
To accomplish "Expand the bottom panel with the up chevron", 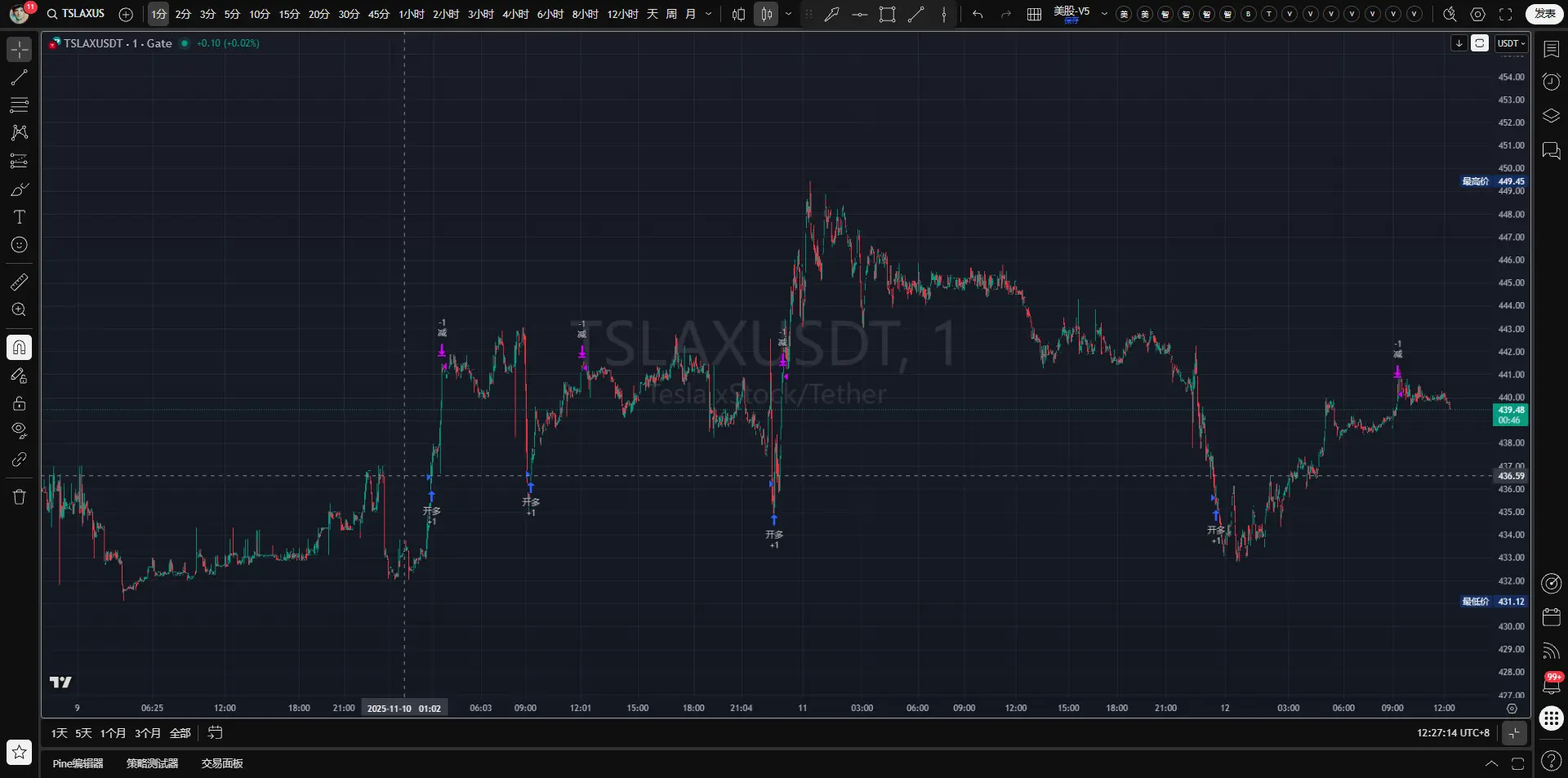I will 1491,763.
